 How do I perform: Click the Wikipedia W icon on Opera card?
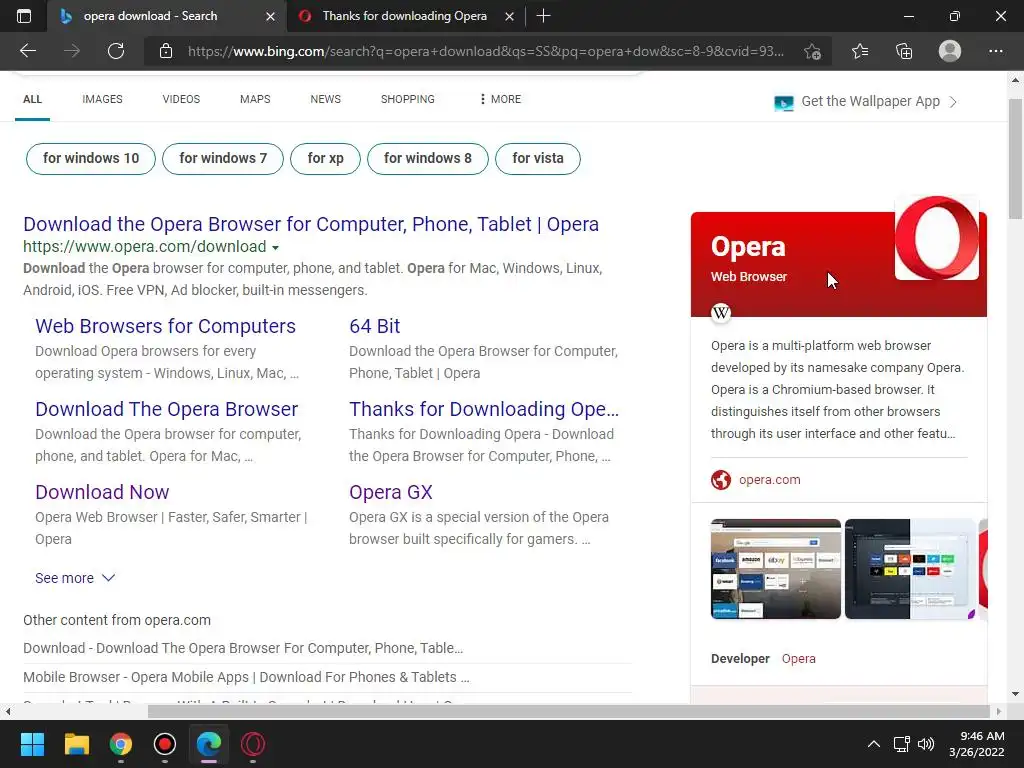(x=721, y=313)
